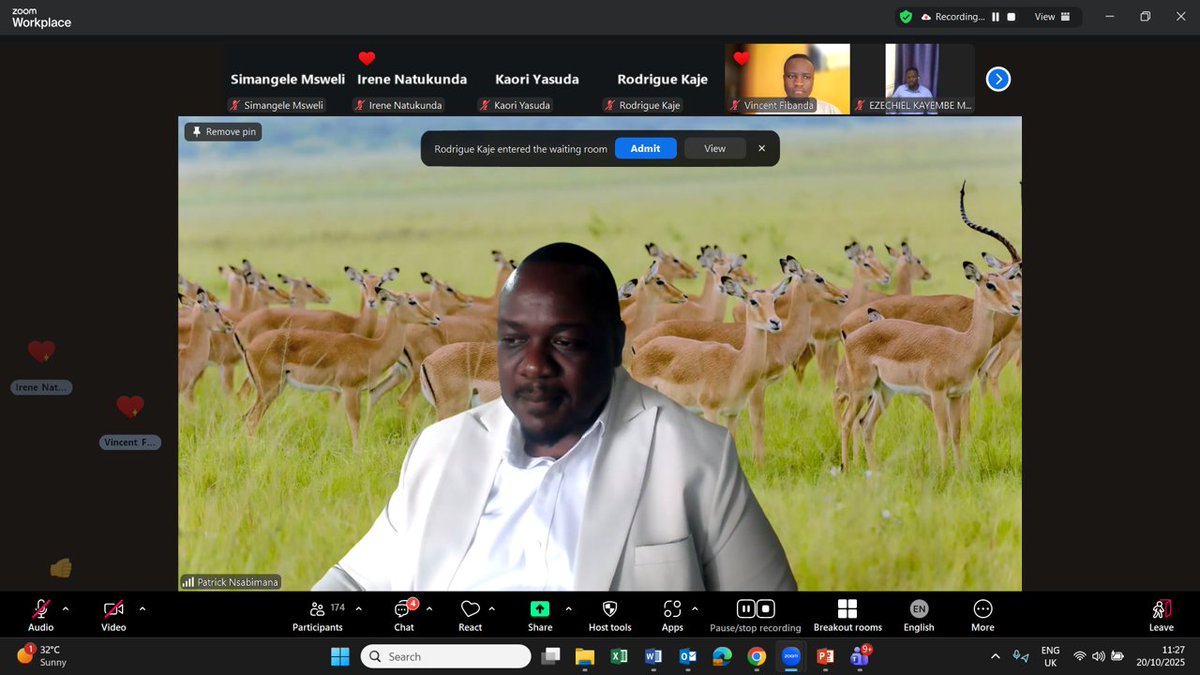Open Breakout rooms
This screenshot has width=1200, height=675.
847,610
